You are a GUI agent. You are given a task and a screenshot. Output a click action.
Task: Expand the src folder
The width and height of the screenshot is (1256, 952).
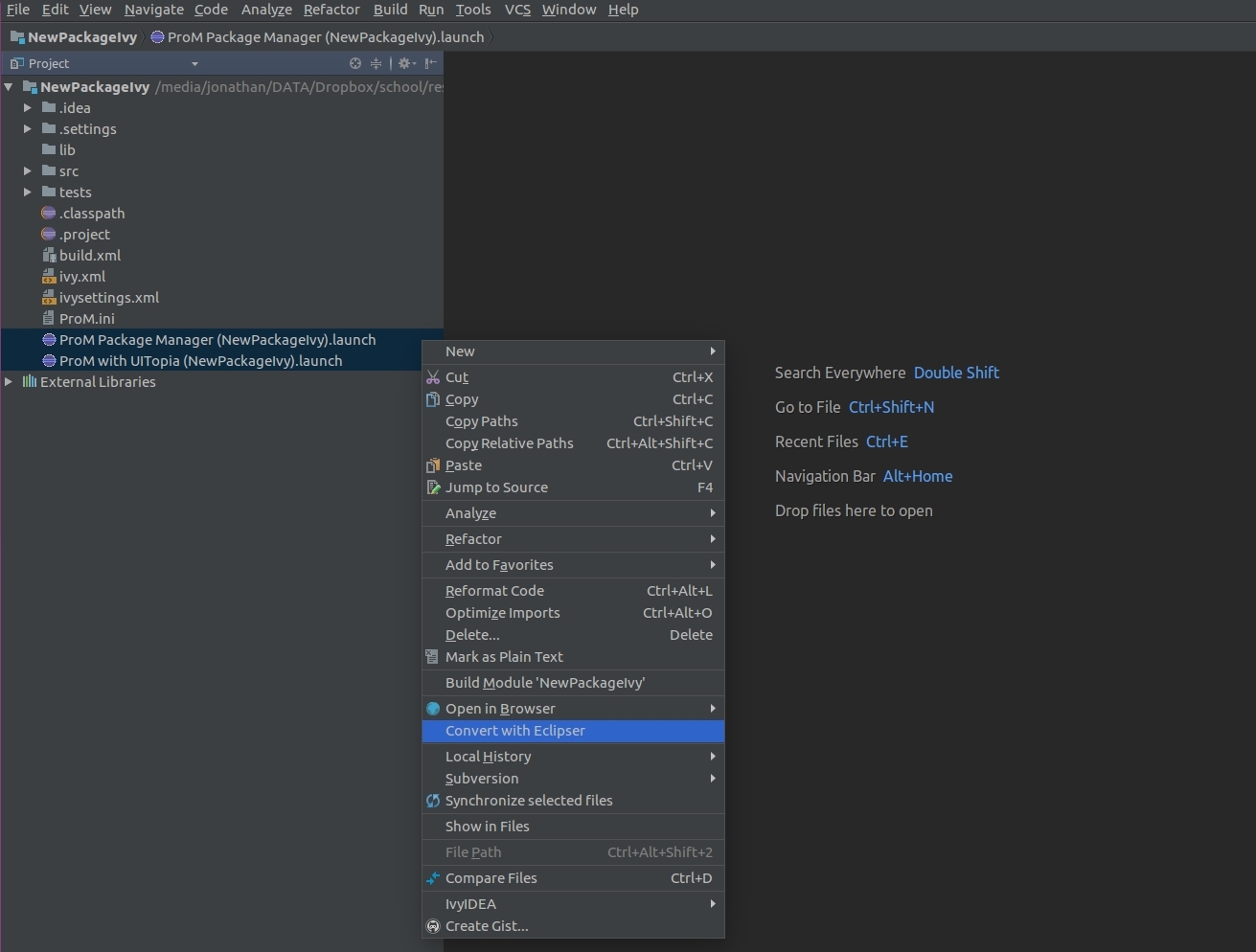pos(28,170)
